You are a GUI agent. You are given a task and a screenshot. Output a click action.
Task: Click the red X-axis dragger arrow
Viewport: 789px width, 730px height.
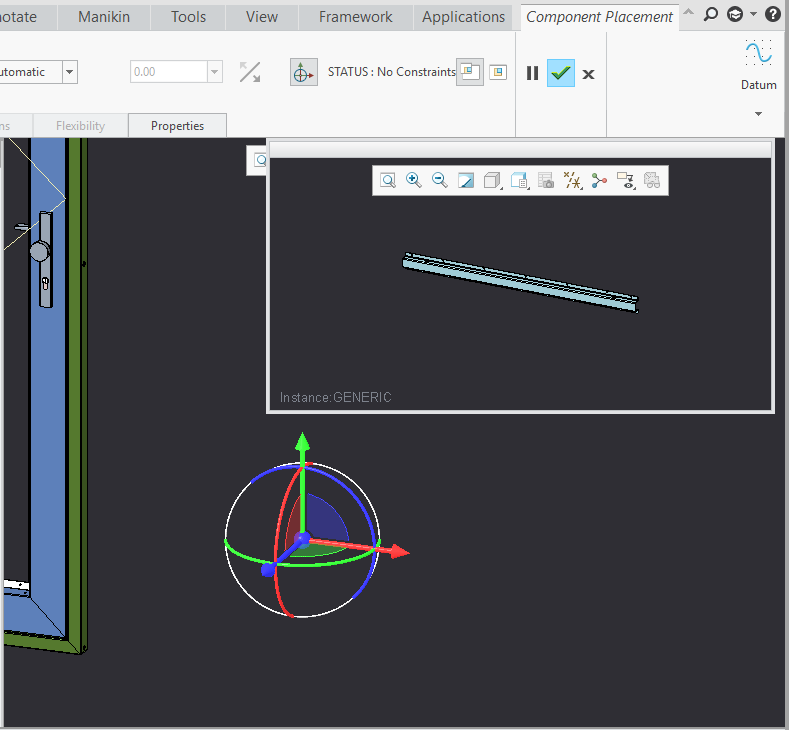point(398,551)
